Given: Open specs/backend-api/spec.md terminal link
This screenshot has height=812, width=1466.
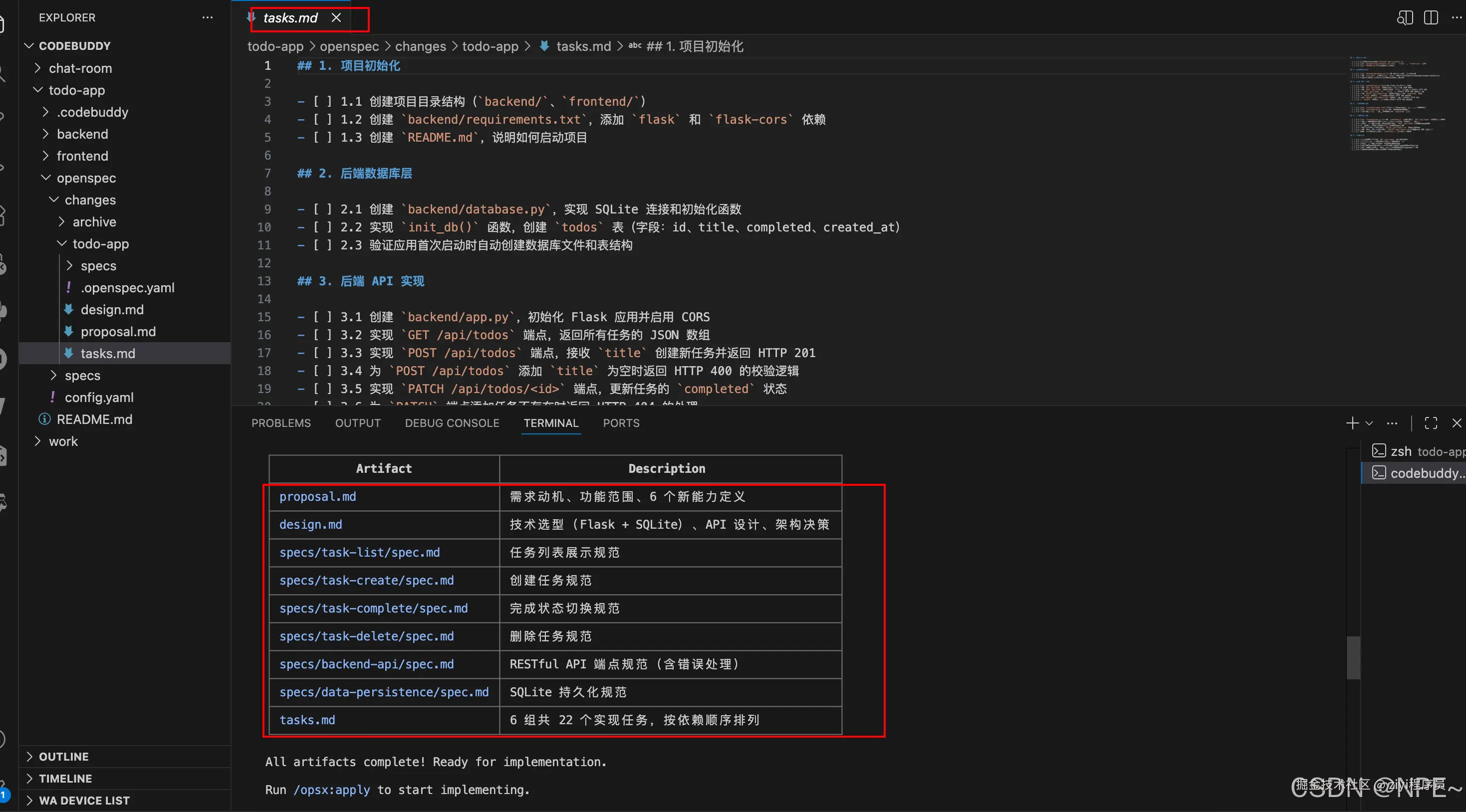Looking at the screenshot, I should (366, 663).
